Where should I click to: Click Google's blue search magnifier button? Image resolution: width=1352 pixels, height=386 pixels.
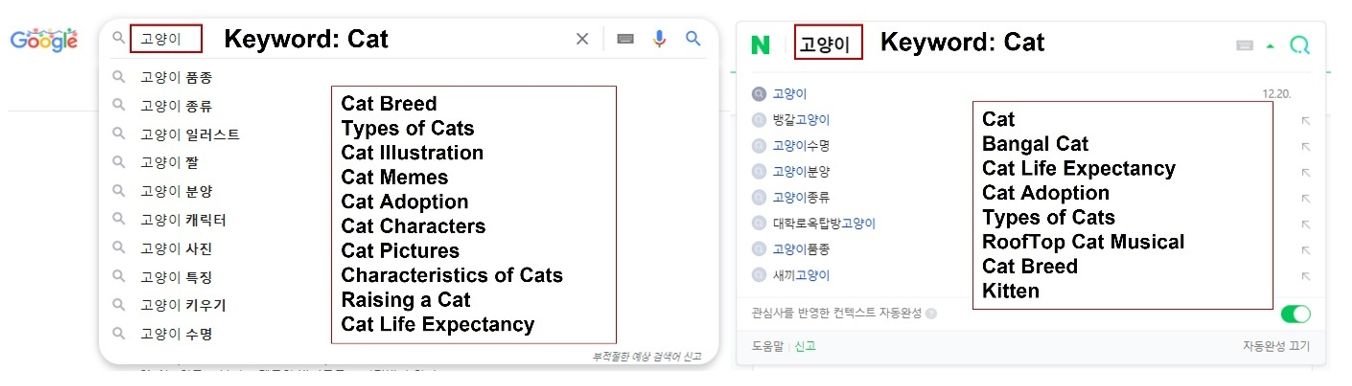(x=693, y=39)
